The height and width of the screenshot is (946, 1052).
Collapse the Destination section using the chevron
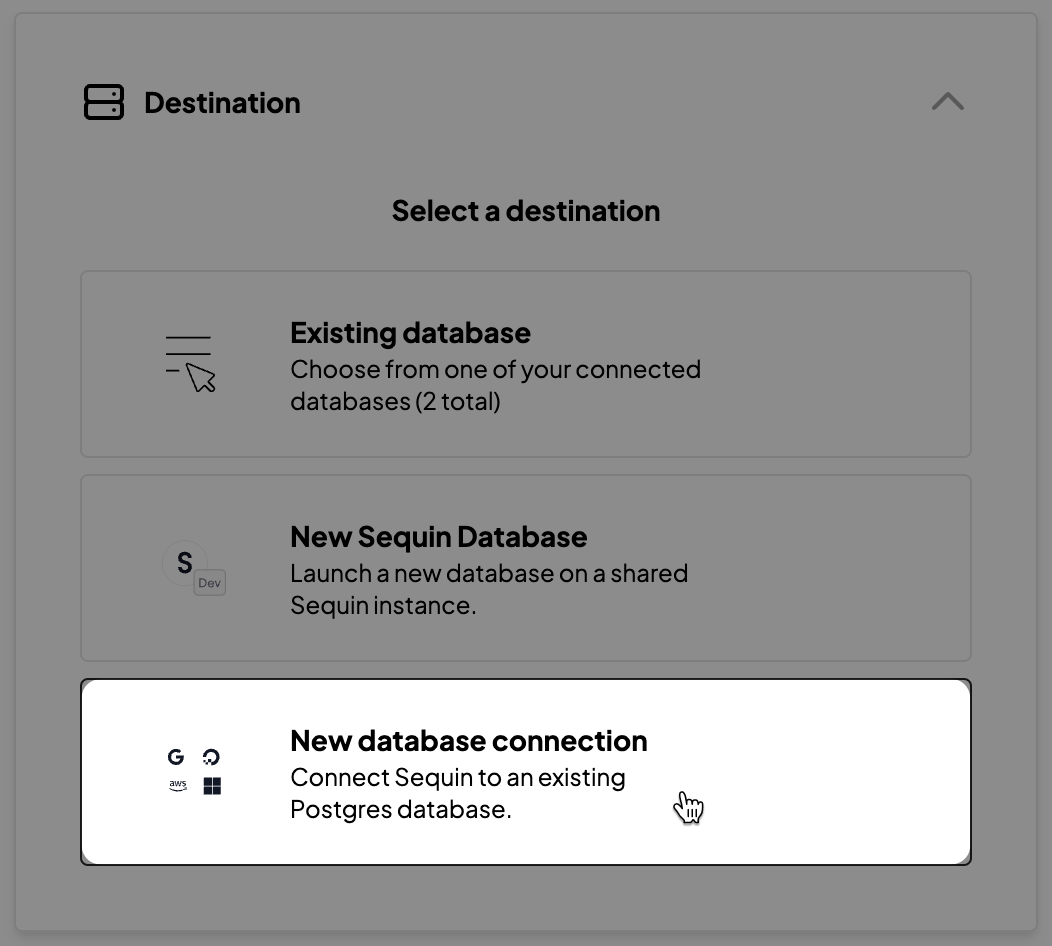coord(947,102)
